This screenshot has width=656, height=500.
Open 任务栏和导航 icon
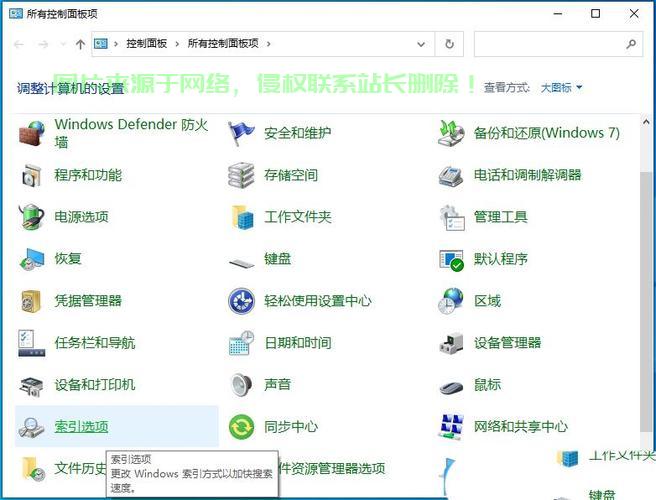click(x=31, y=343)
